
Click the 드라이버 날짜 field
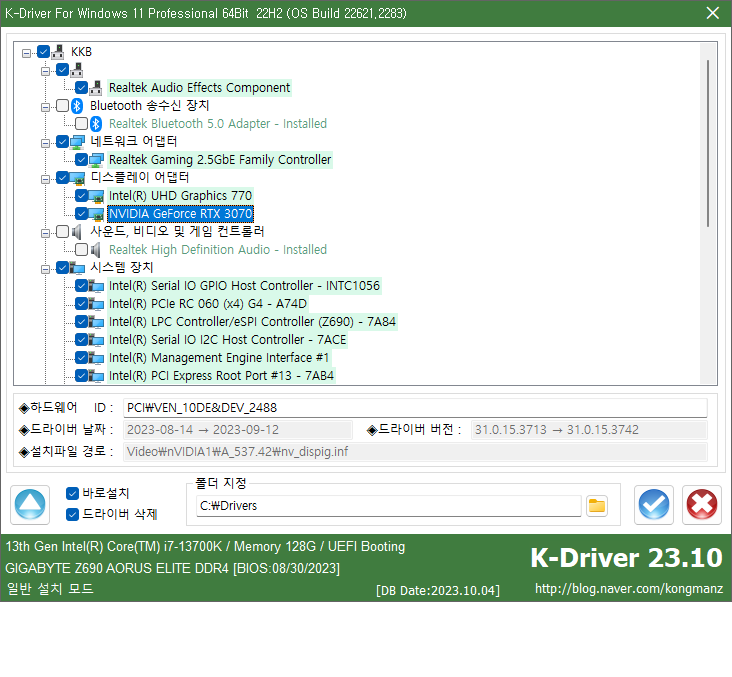238,430
